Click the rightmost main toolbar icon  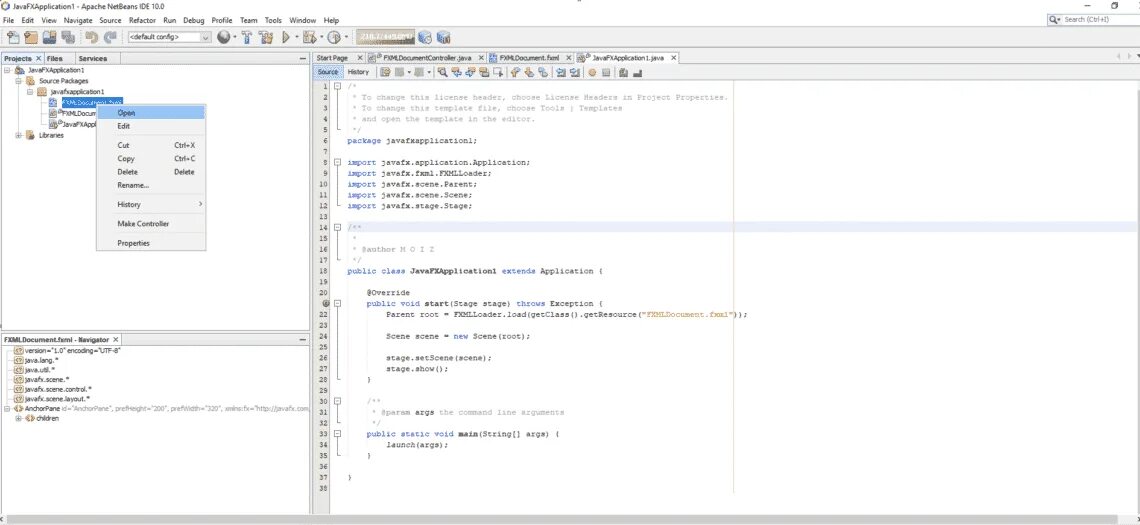443,37
